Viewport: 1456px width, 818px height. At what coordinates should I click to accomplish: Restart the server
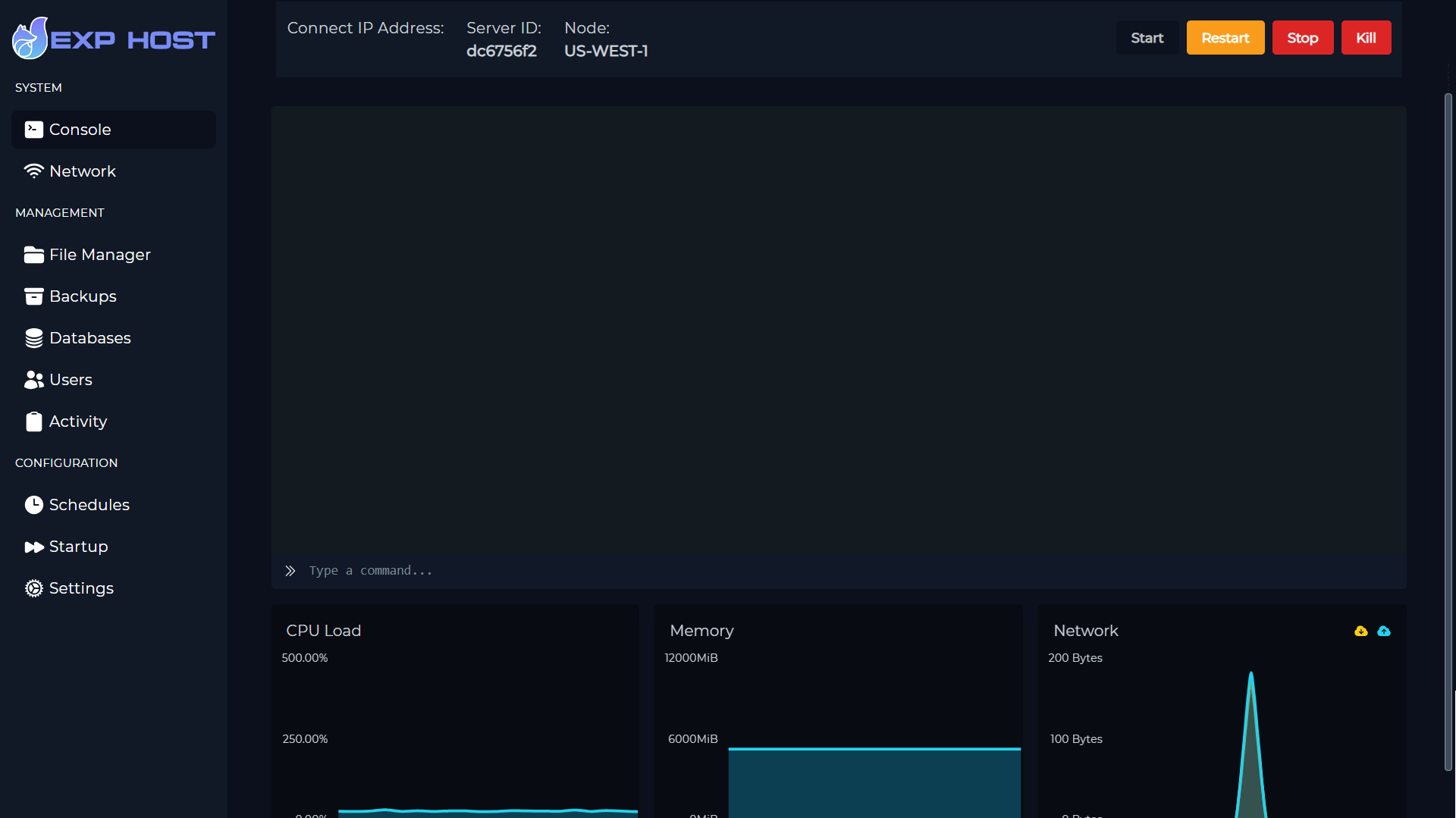click(1225, 37)
